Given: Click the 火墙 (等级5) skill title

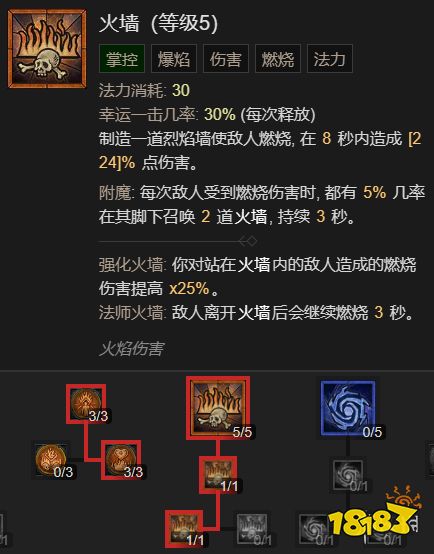Looking at the screenshot, I should pyautogui.click(x=158, y=24).
